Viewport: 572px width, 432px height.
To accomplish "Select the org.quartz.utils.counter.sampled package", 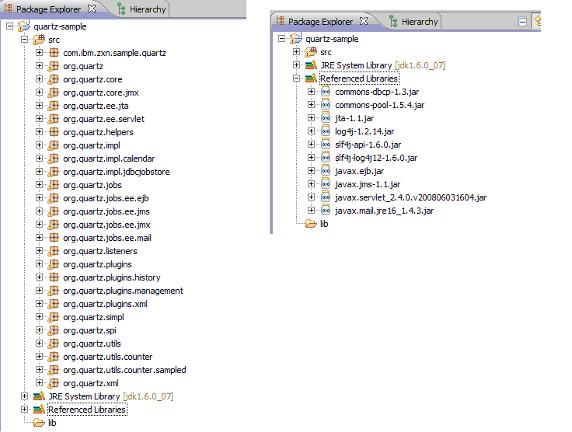I will [124, 370].
